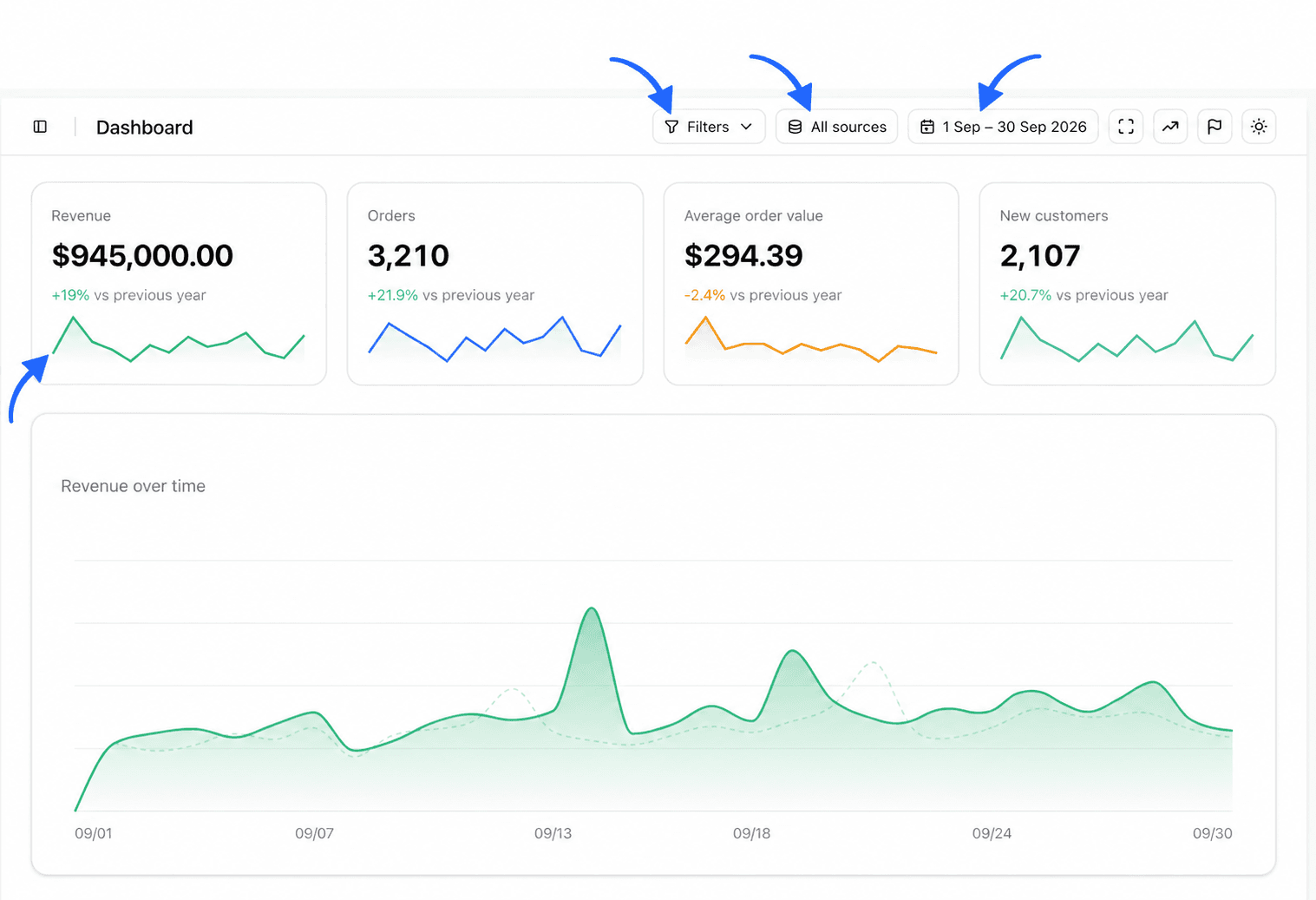
Task: Click the +19% vs previous year text
Action: click(128, 295)
